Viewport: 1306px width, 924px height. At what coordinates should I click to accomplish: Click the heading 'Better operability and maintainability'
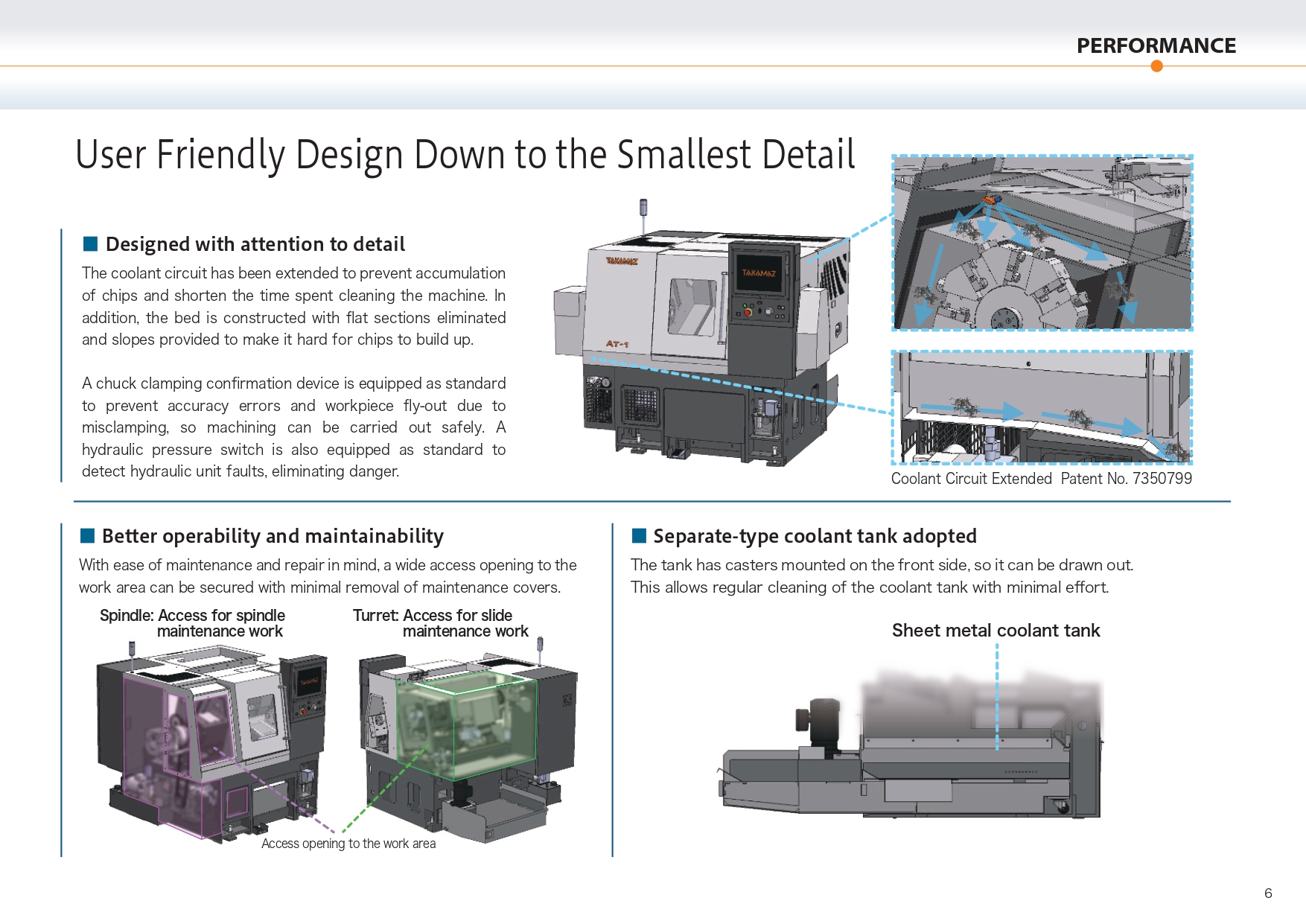[273, 536]
